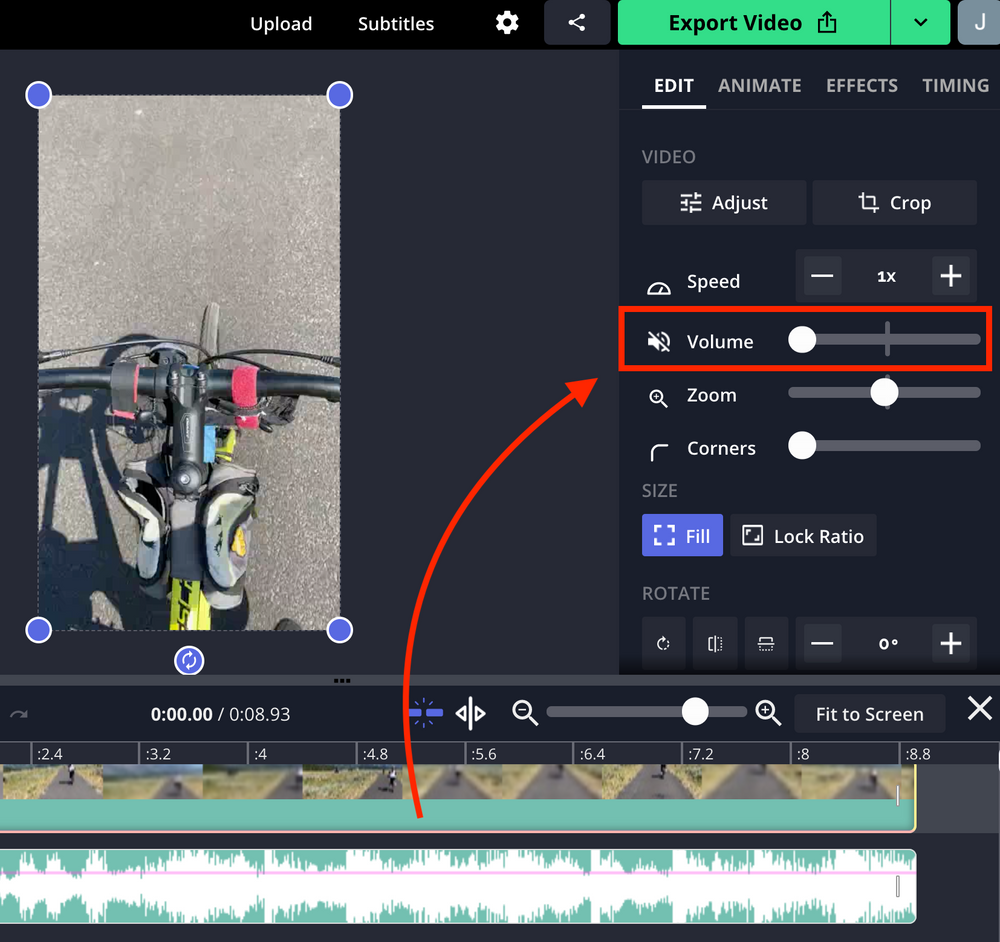Select the audio waveform track in the timeline

[x=460, y=885]
